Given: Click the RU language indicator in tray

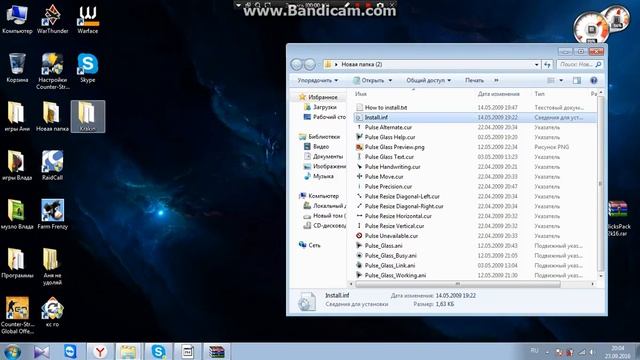Looking at the screenshot, I should [534, 351].
